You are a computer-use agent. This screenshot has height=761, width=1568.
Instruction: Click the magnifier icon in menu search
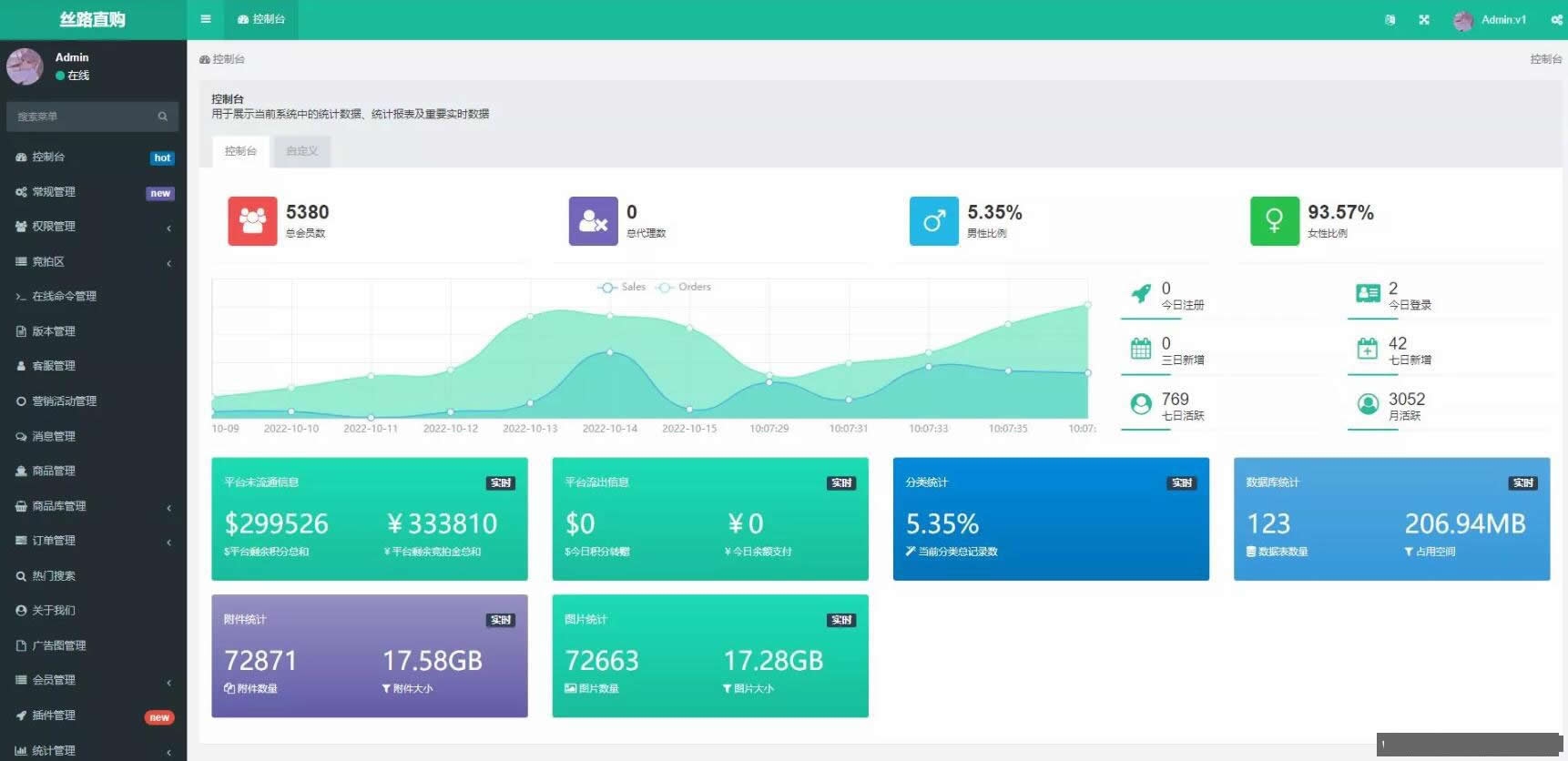pyautogui.click(x=163, y=117)
